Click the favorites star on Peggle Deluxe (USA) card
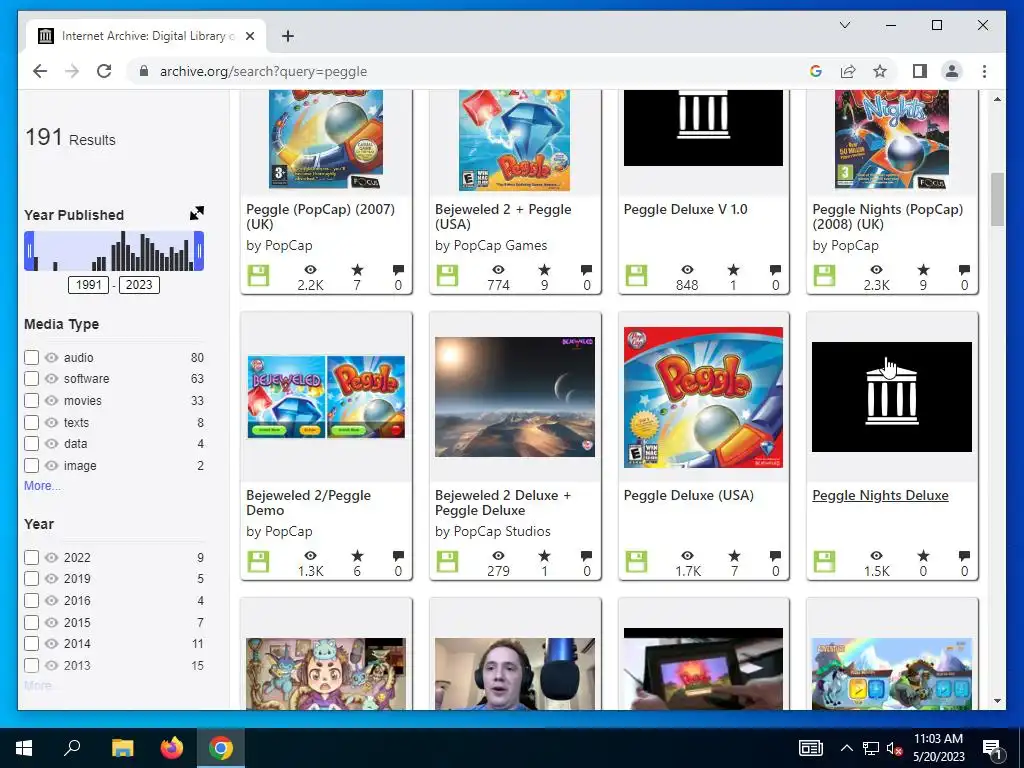The height and width of the screenshot is (768, 1024). pyautogui.click(x=734, y=556)
